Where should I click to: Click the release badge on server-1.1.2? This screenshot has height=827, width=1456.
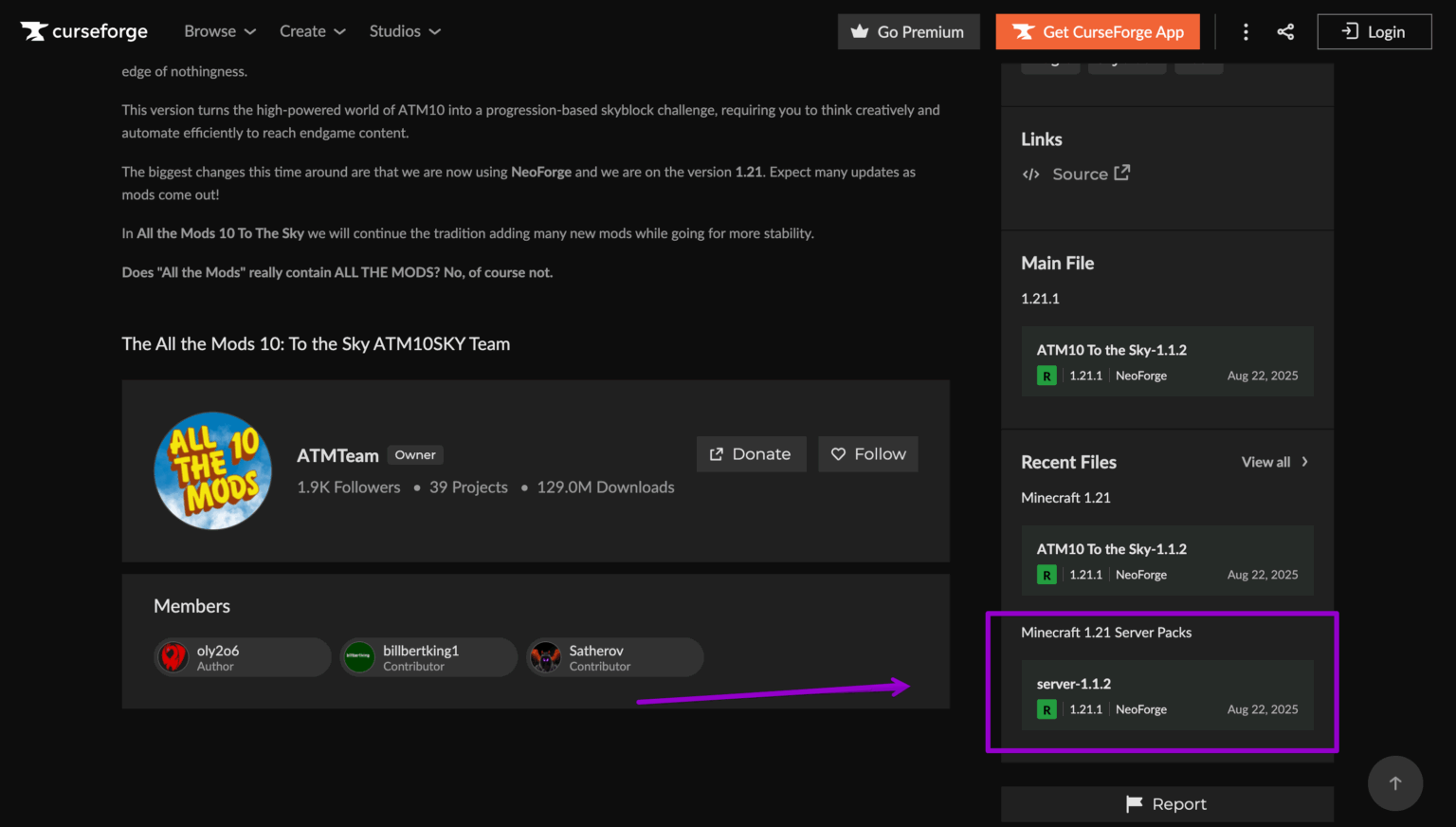click(1046, 709)
